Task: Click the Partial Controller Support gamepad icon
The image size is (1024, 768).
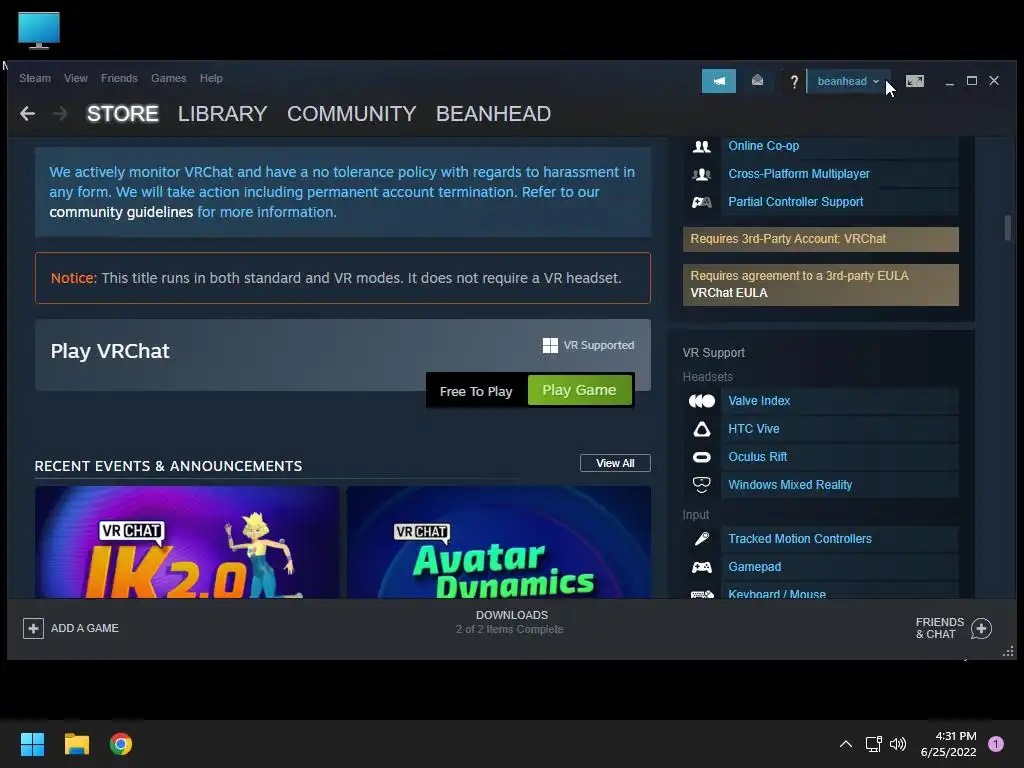Action: point(701,202)
